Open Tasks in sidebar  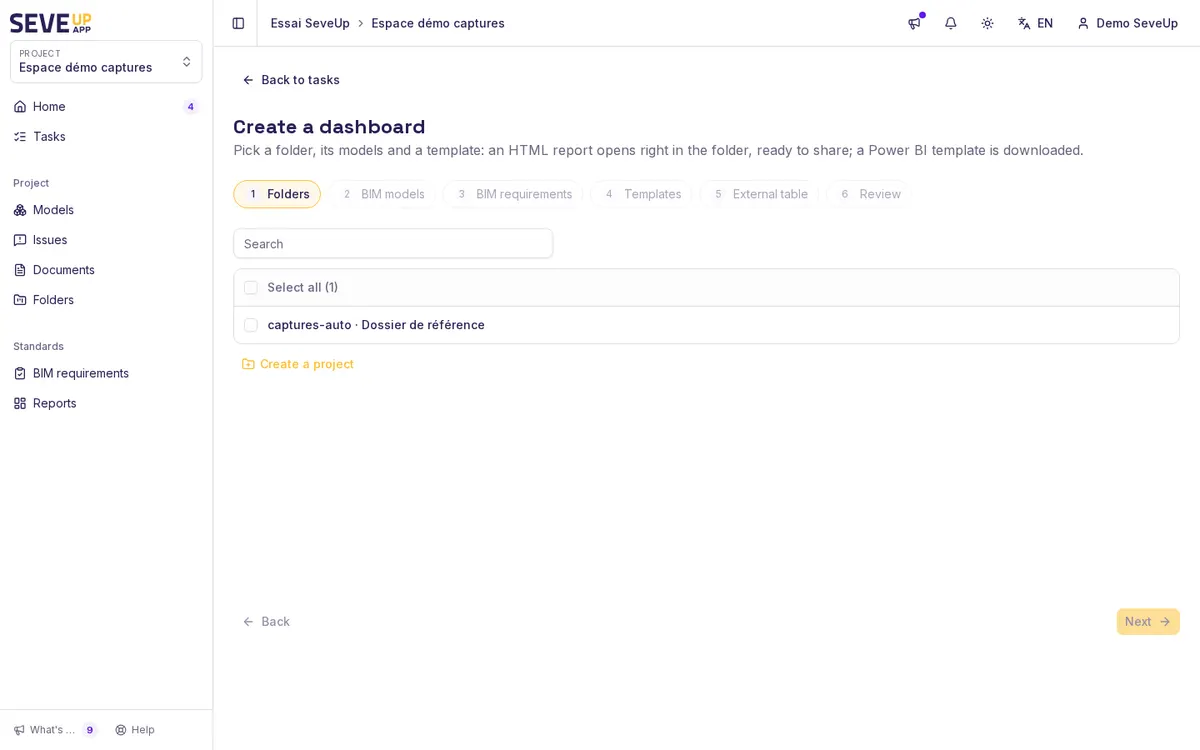point(106,137)
